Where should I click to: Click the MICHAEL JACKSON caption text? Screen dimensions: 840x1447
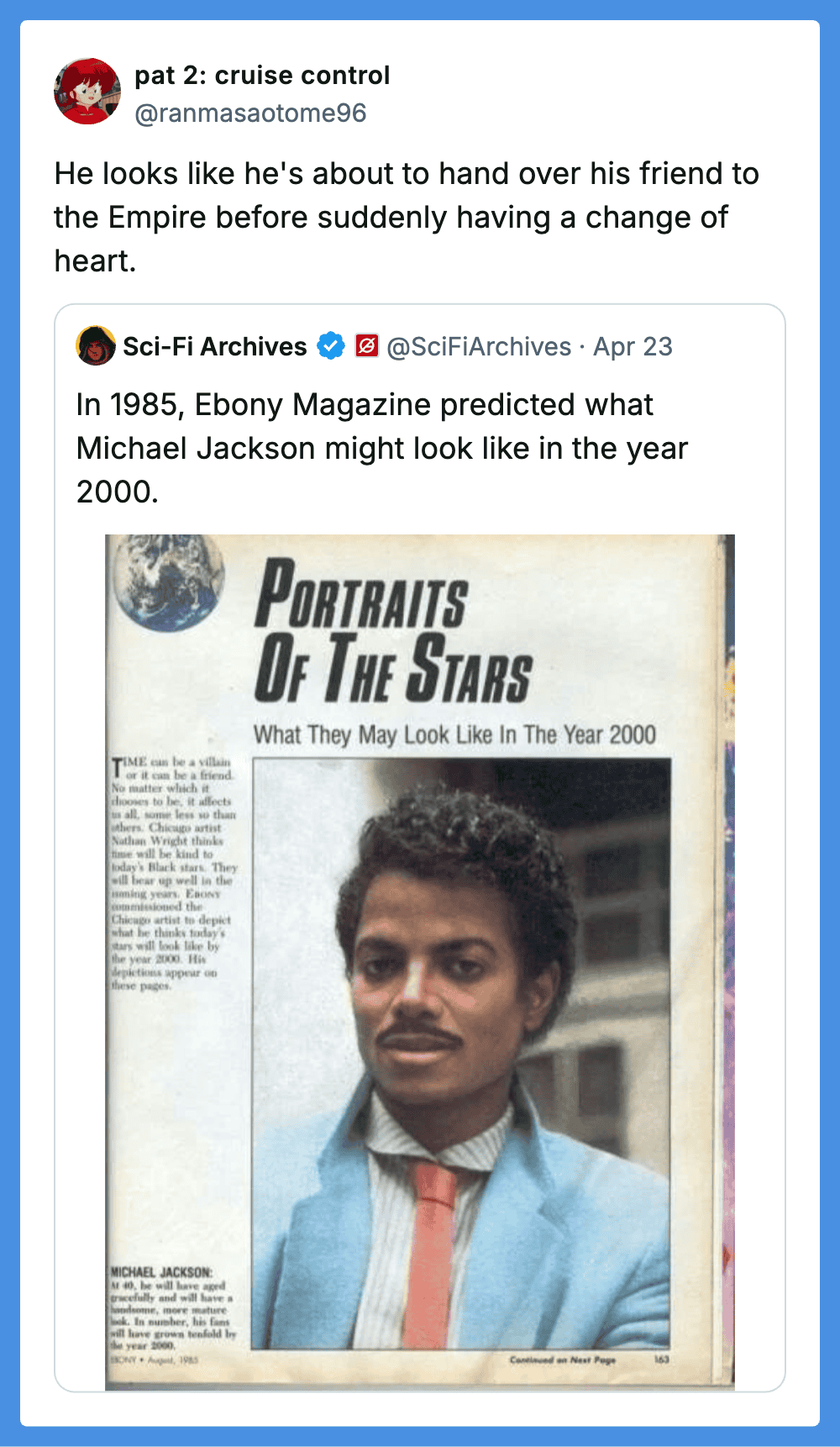[173, 1309]
